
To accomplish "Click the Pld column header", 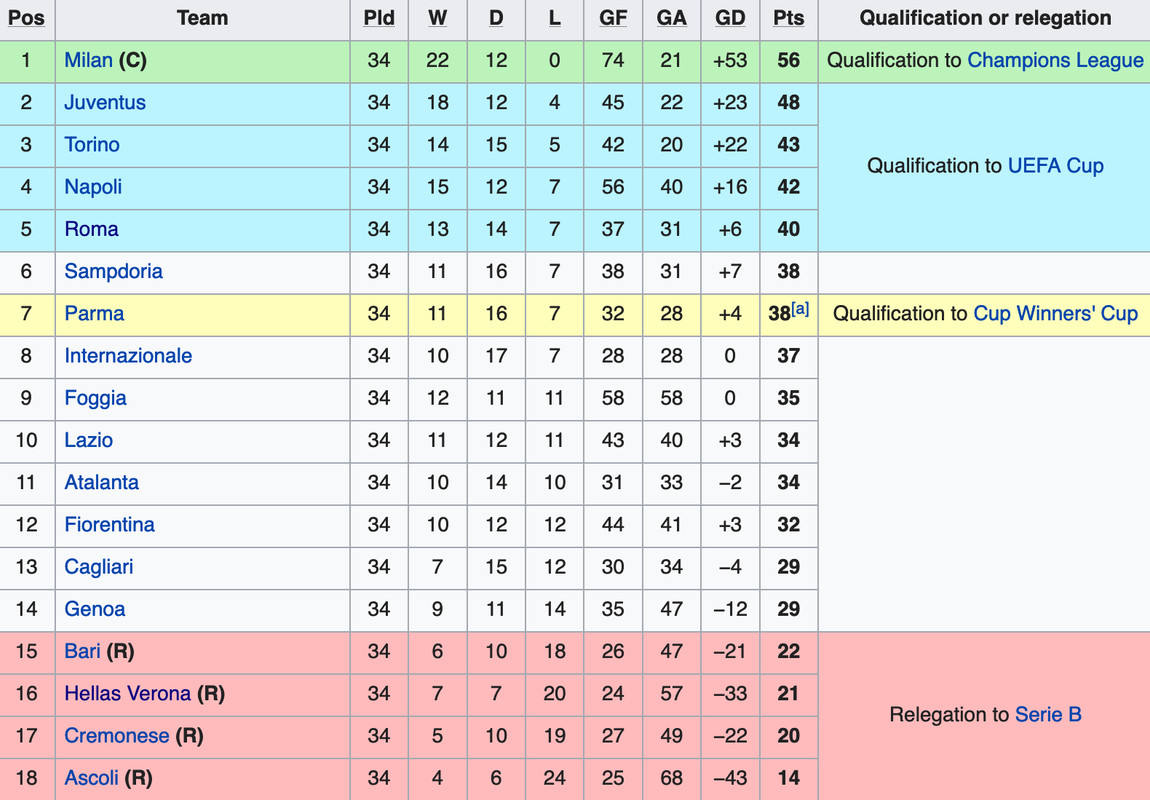I will (x=379, y=18).
